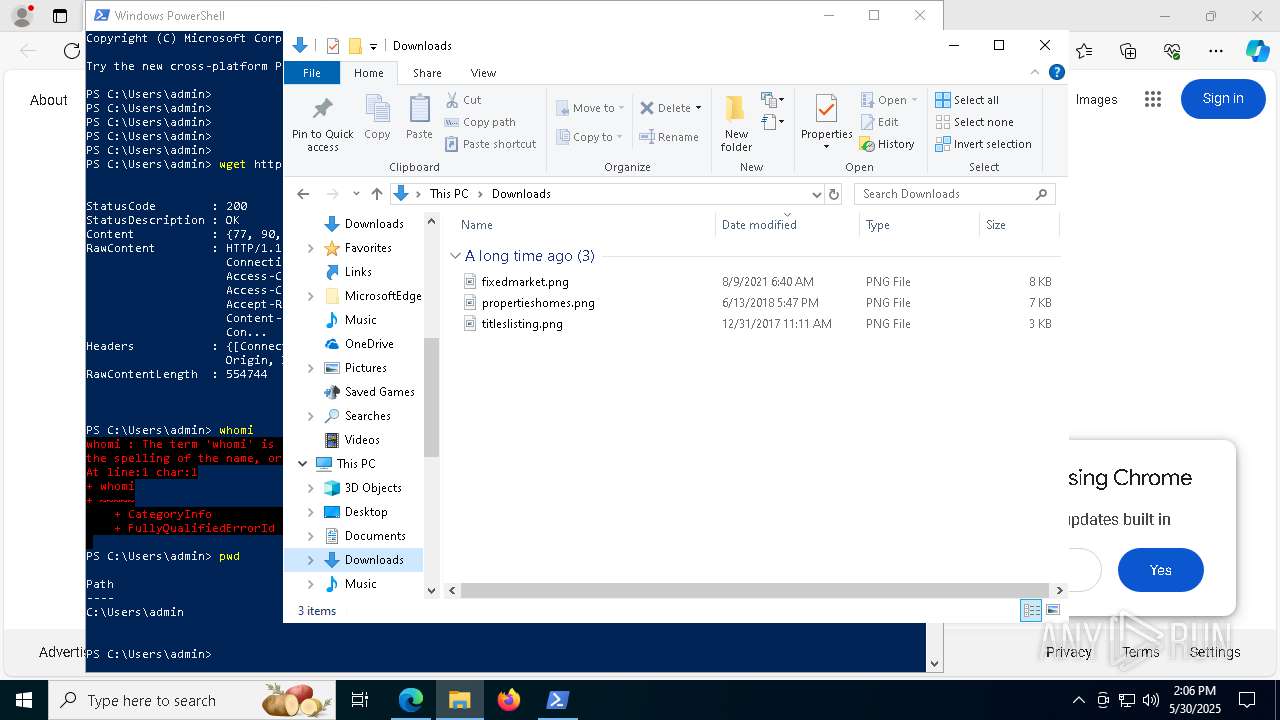Expand 3D Objects tree node
The height and width of the screenshot is (720, 1280).
[310, 488]
